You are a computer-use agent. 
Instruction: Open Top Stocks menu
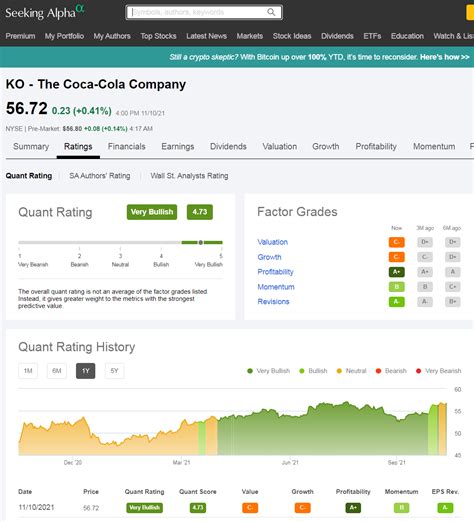tap(158, 36)
